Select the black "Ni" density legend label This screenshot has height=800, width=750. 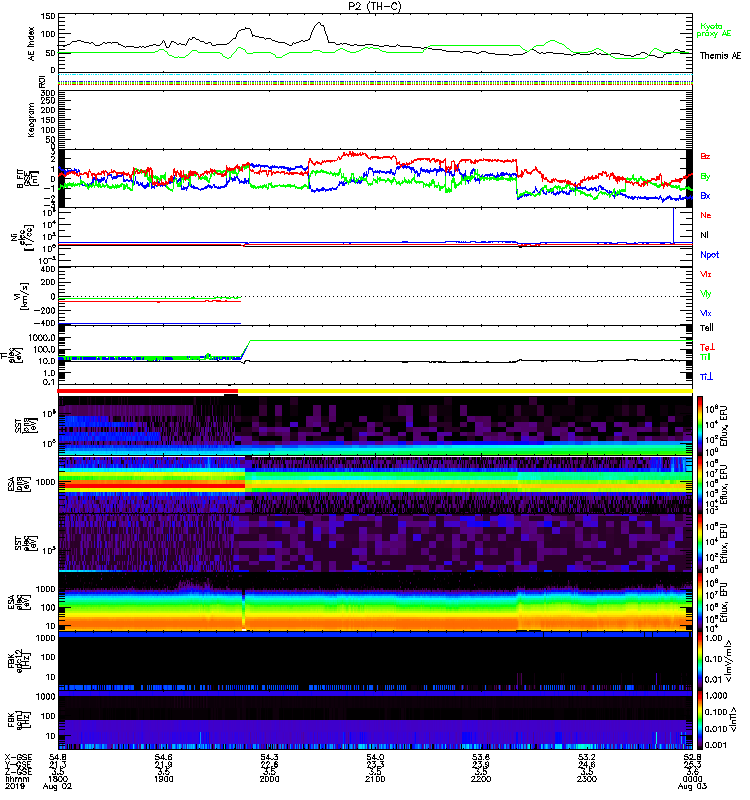704,235
